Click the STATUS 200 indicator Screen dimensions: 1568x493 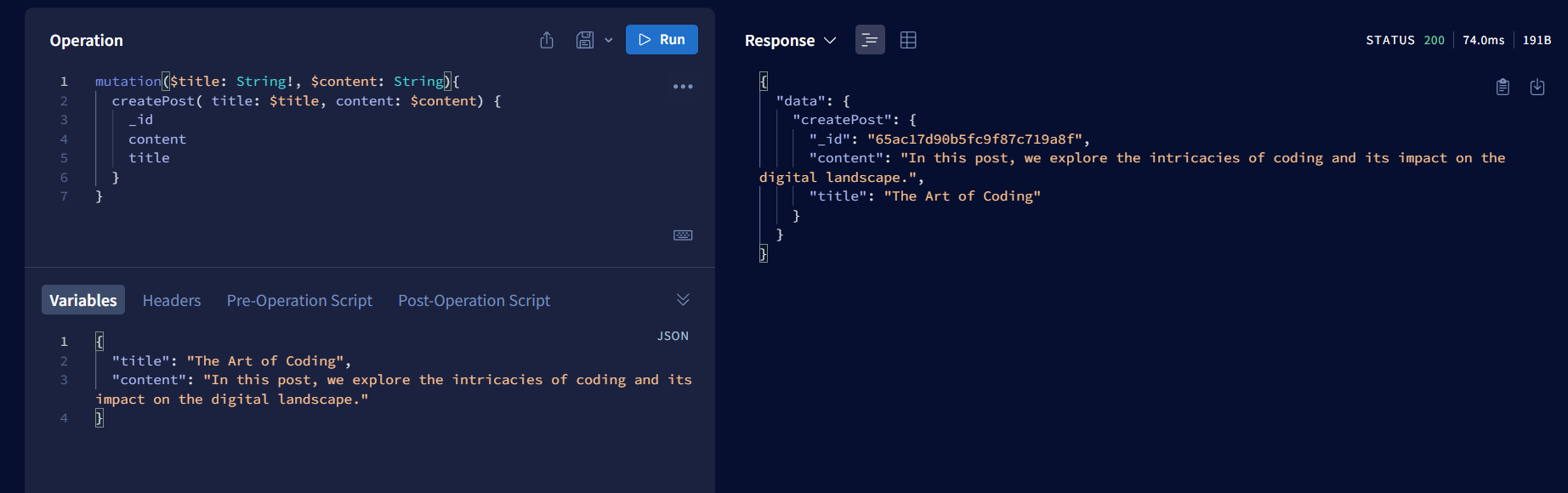[x=1405, y=40]
